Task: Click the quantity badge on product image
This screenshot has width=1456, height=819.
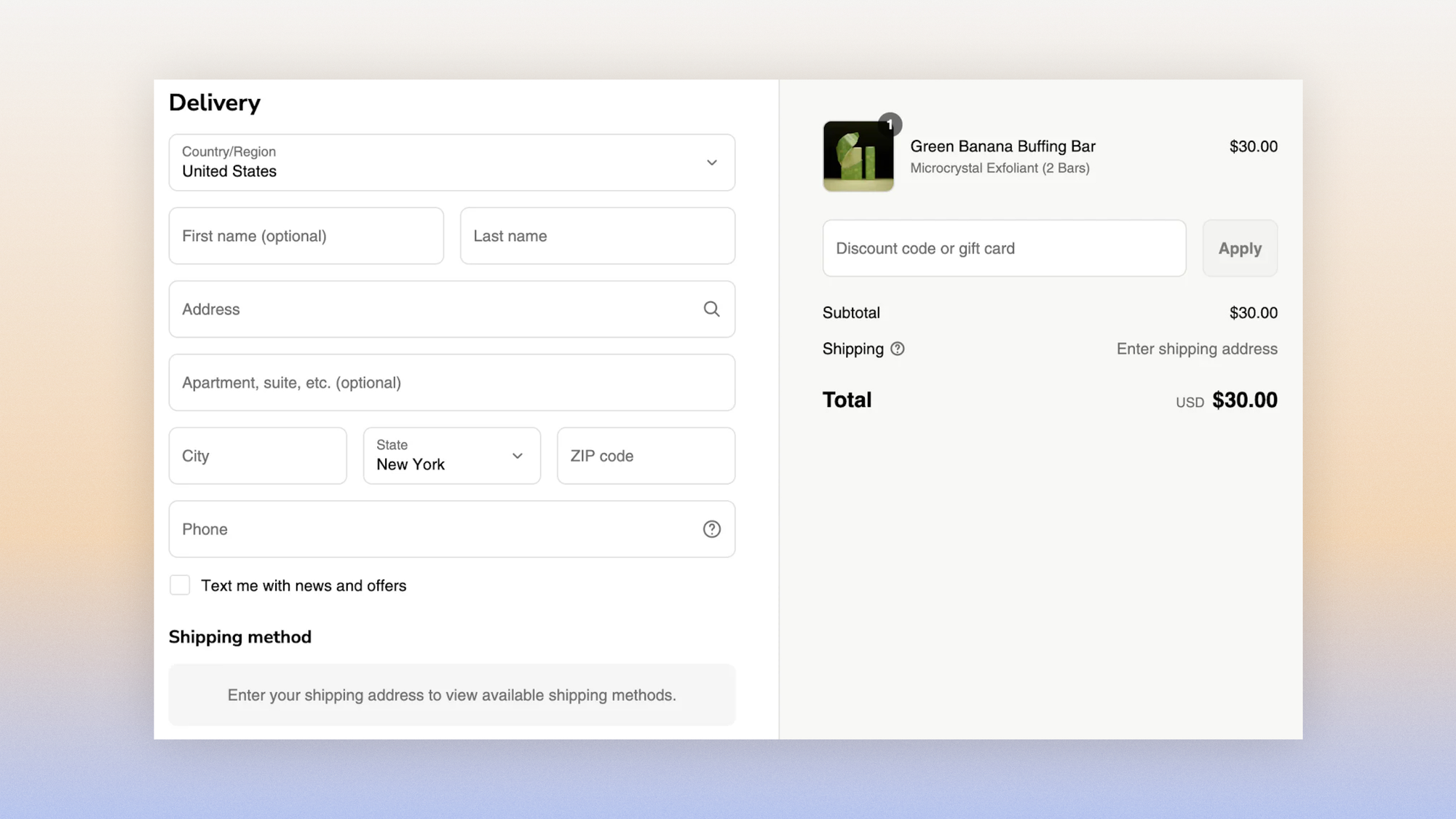Action: pyautogui.click(x=890, y=124)
